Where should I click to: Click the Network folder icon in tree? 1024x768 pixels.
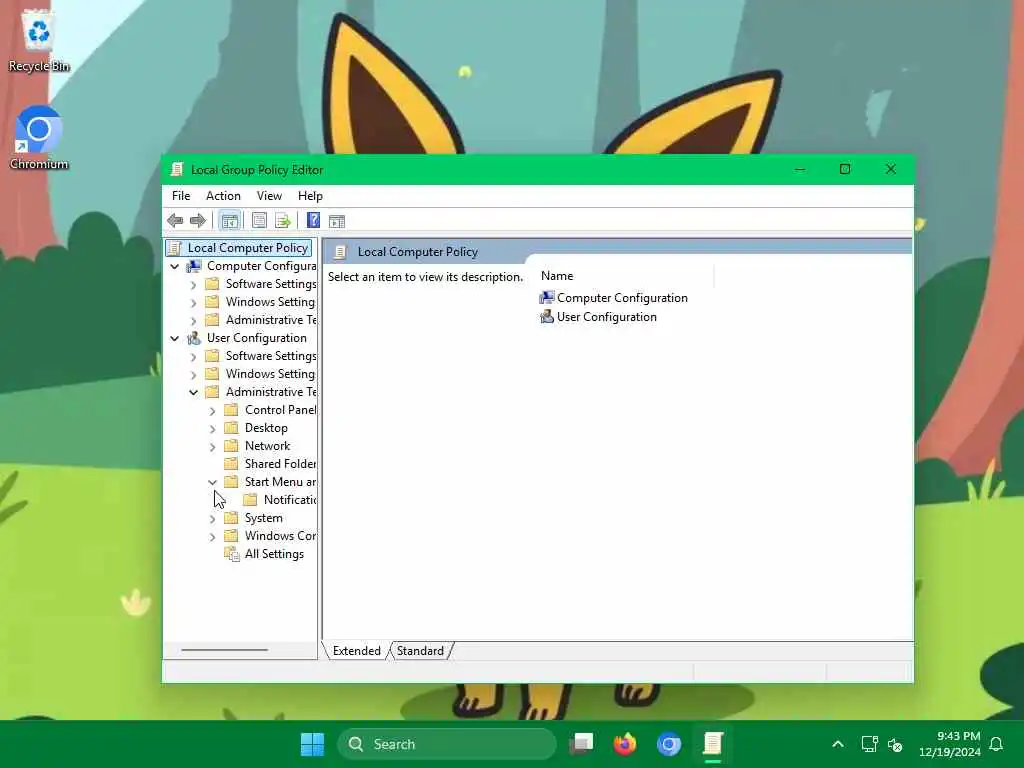tap(231, 446)
